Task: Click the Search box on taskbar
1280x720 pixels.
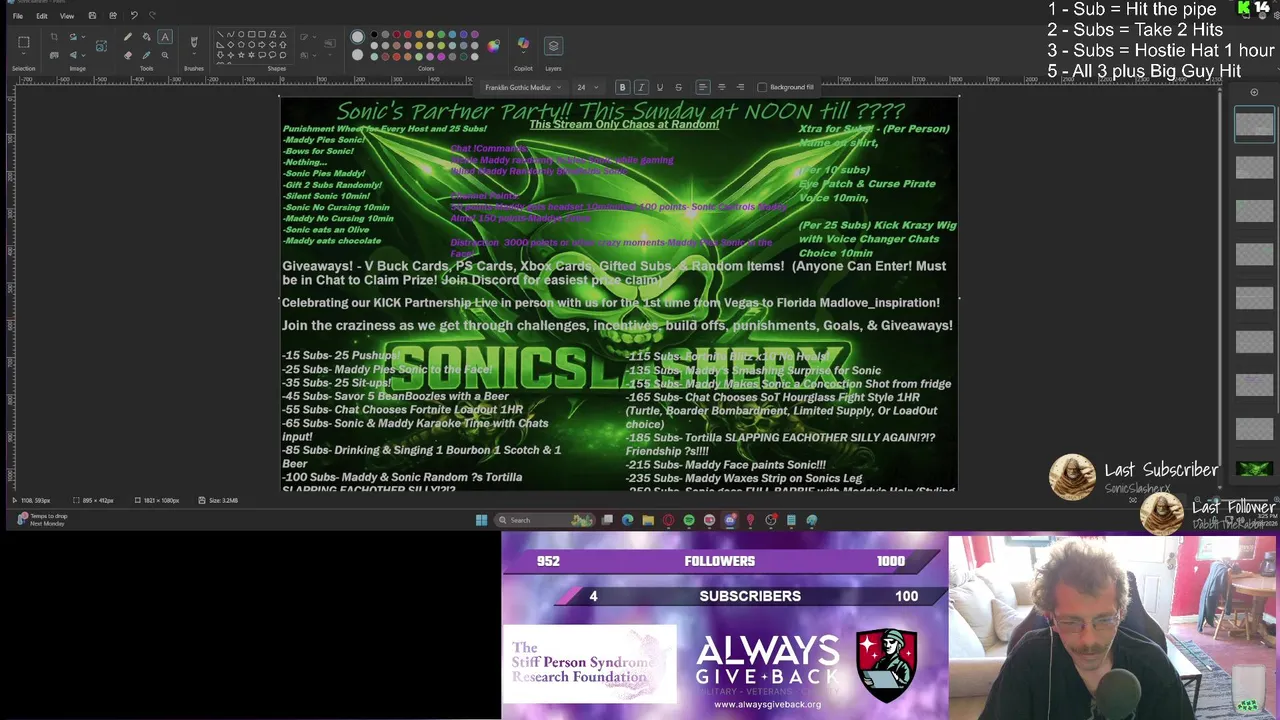Action: (x=545, y=520)
